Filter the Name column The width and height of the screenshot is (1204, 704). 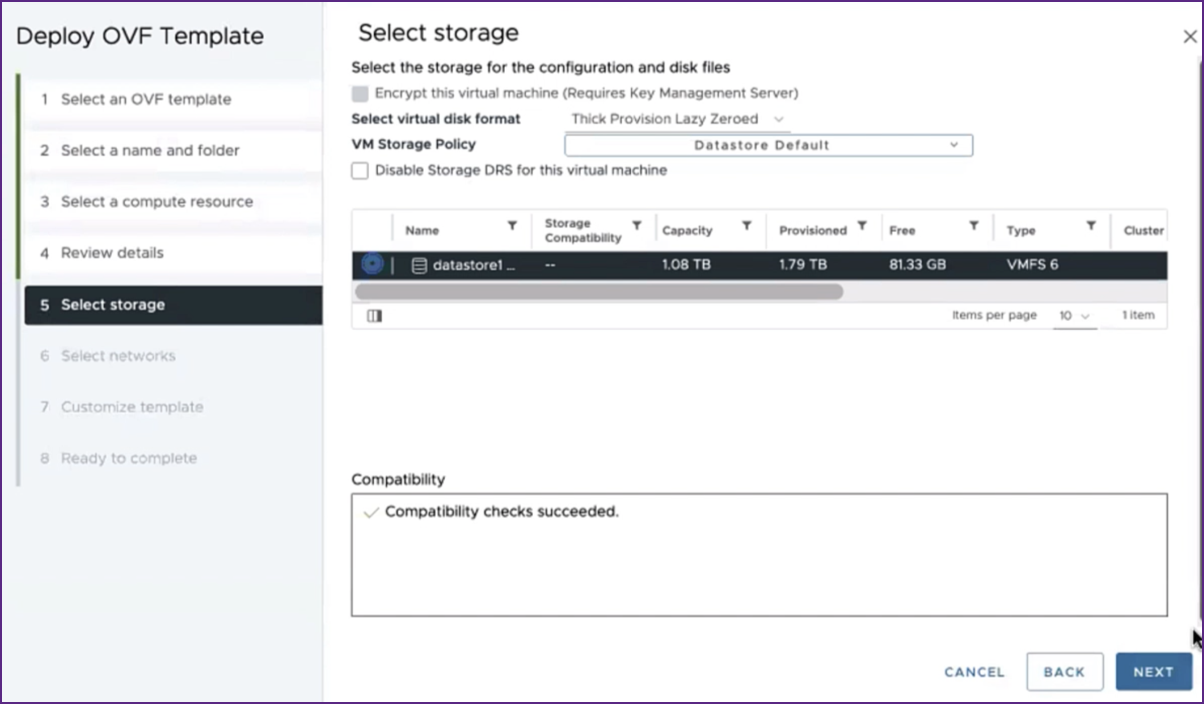click(512, 226)
